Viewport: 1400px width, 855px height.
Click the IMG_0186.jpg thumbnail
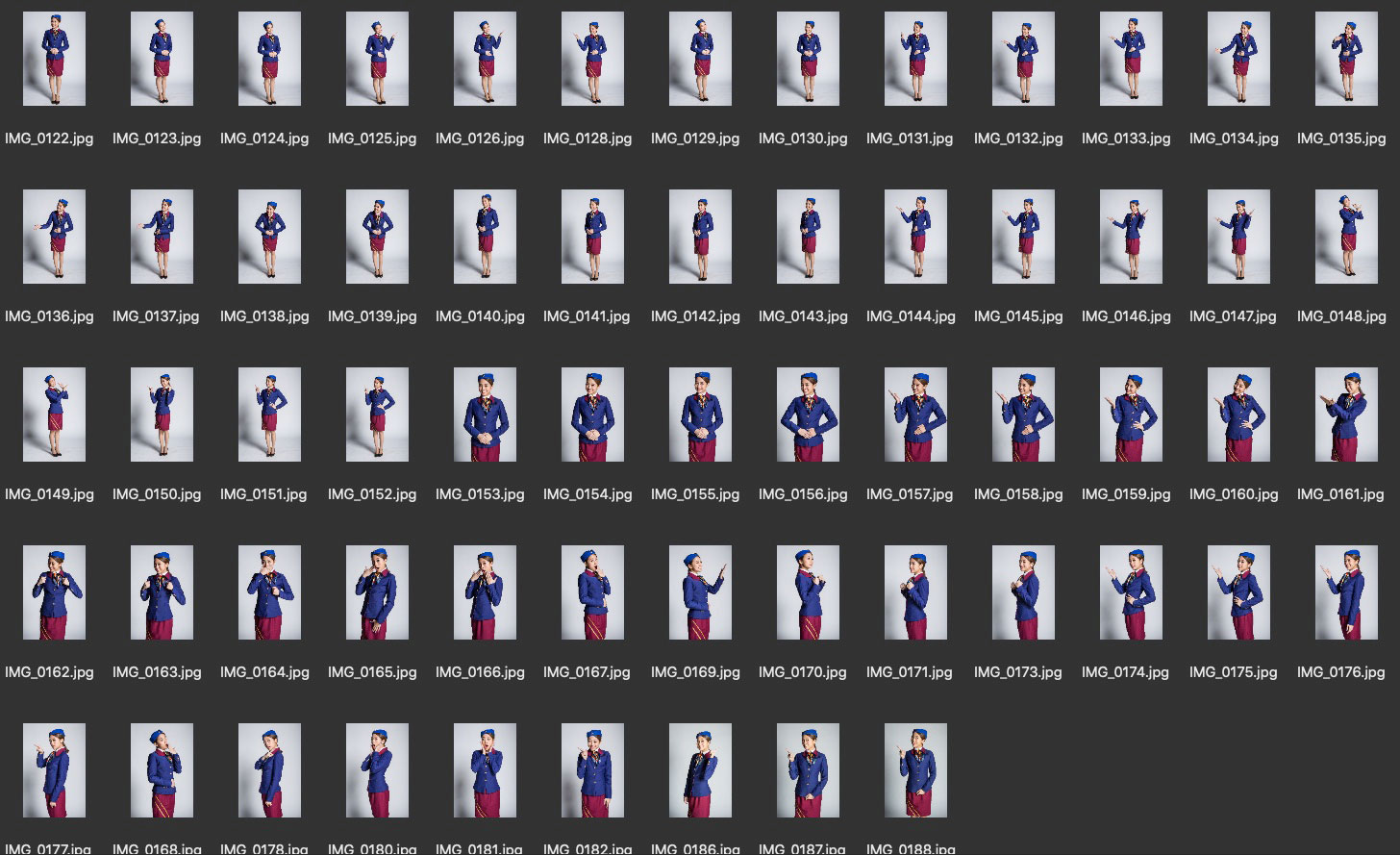point(700,770)
